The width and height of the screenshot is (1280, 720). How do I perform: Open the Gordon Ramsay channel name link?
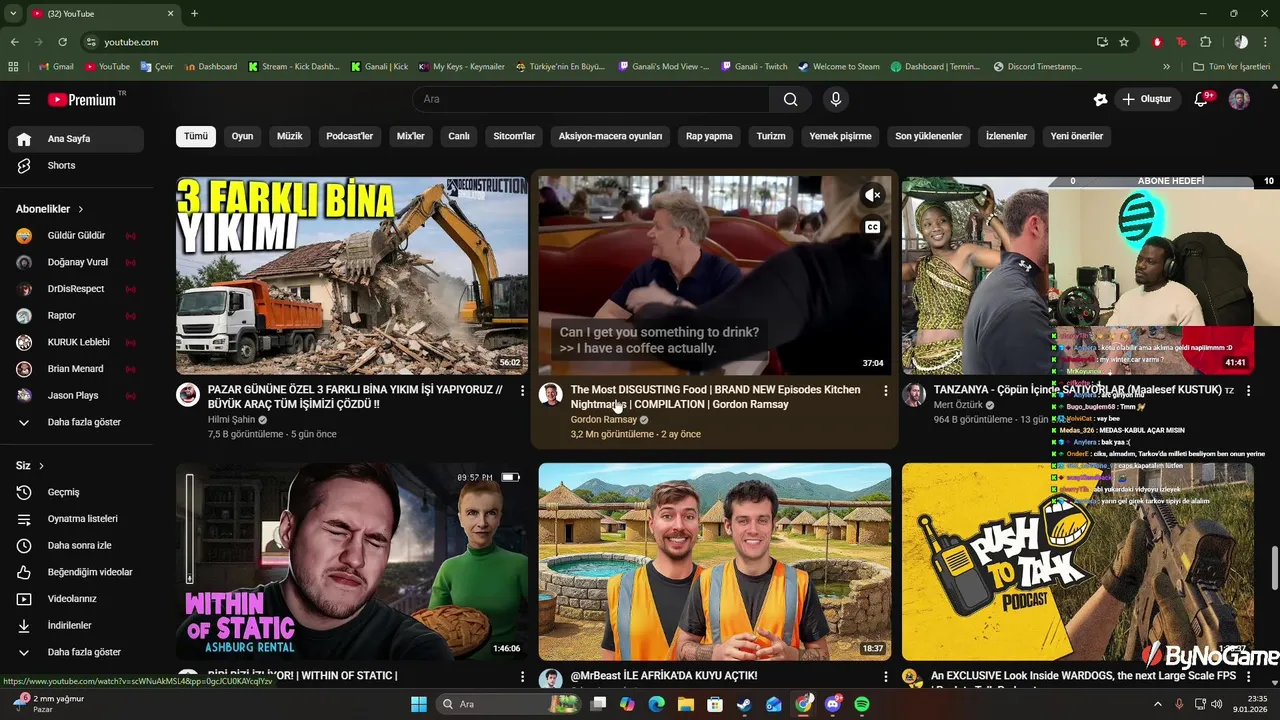pos(604,420)
